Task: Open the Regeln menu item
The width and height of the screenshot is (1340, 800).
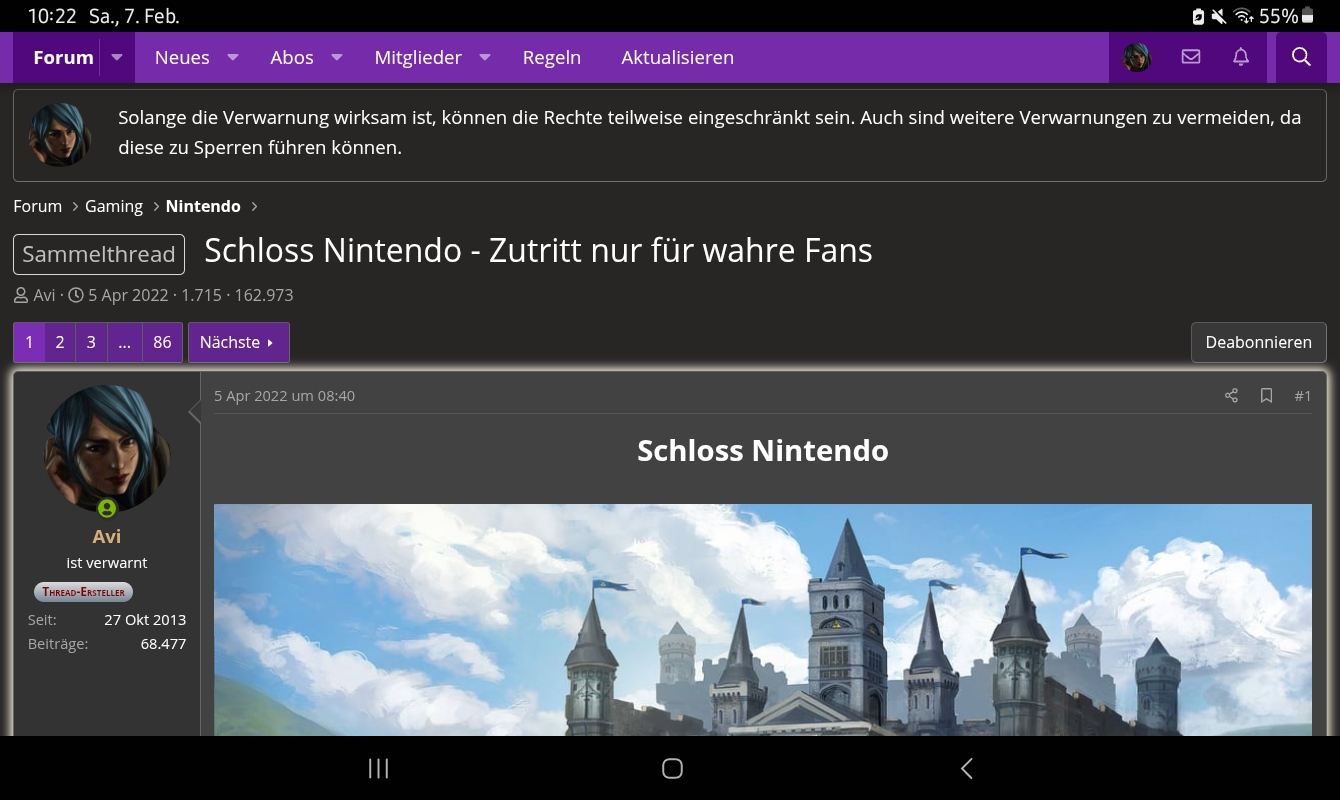Action: 551,57
